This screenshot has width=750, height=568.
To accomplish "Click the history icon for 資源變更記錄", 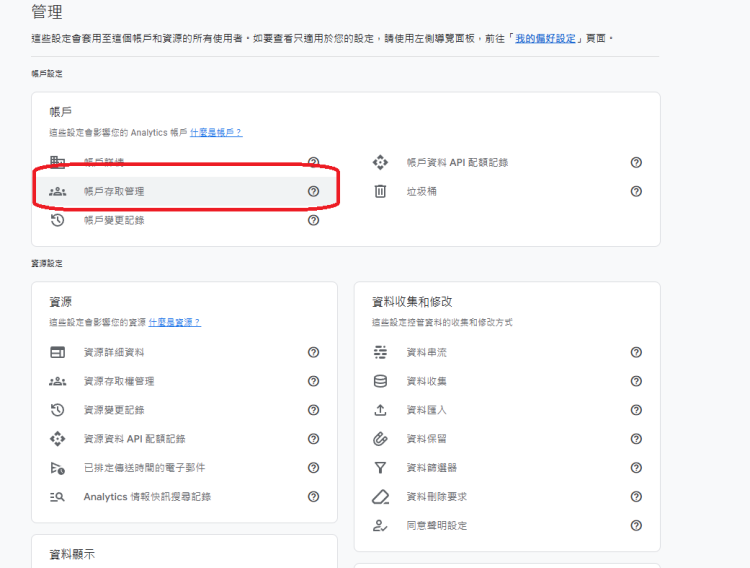I will 57,410.
